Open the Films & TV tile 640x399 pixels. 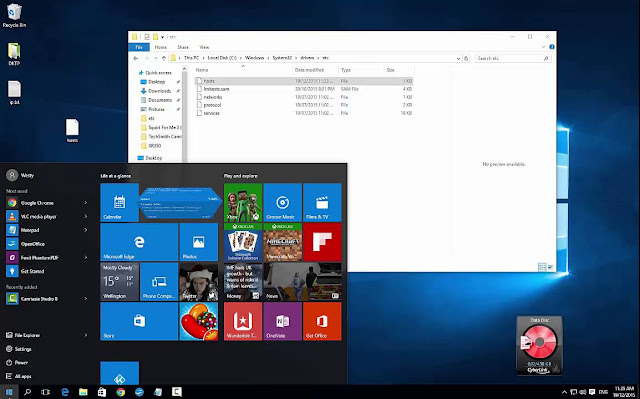pos(322,202)
